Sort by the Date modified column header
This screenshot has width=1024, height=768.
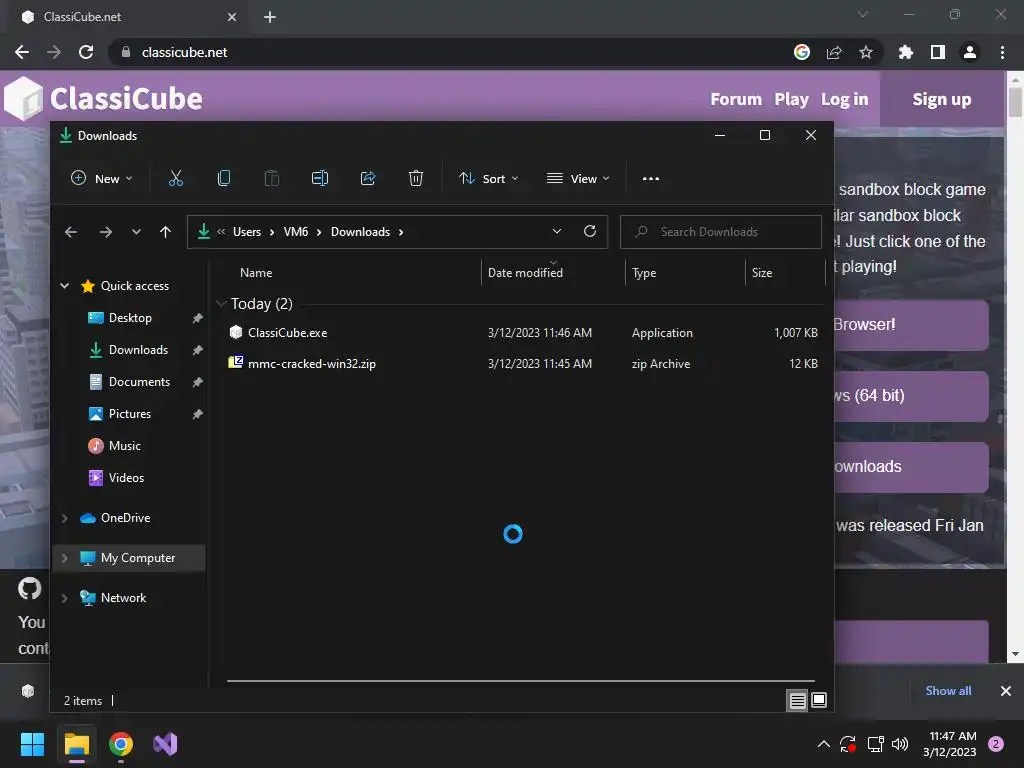click(525, 273)
